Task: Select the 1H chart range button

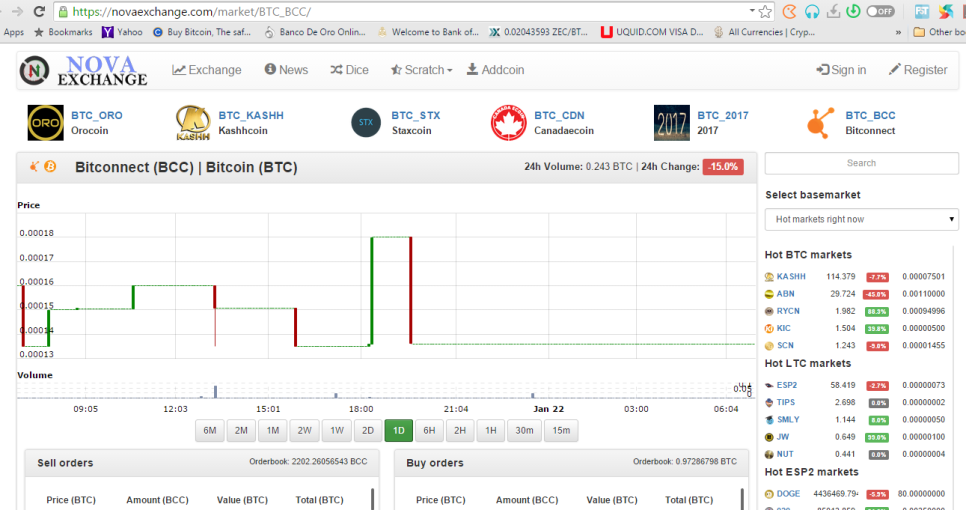Action: click(491, 431)
